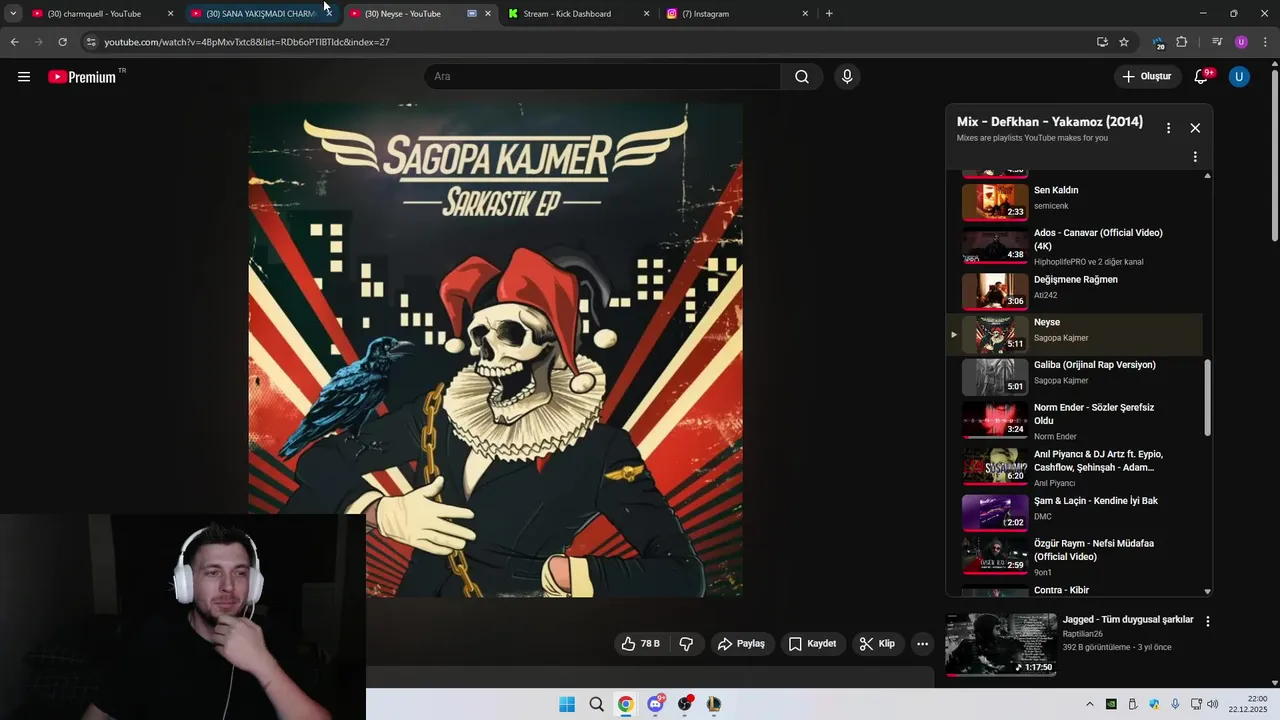The width and height of the screenshot is (1280, 720).
Task: Click the Oluştur create button
Action: pyautogui.click(x=1146, y=77)
